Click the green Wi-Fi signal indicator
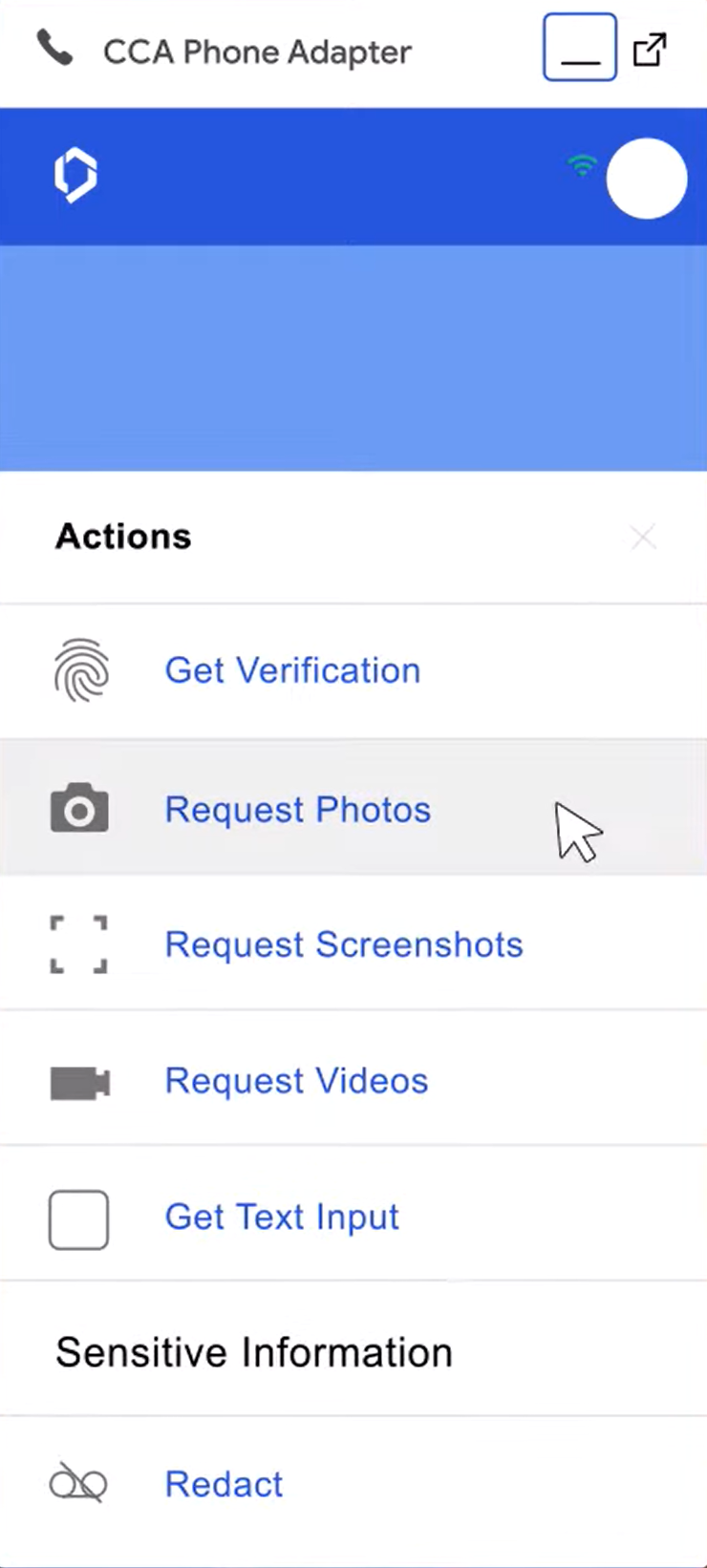Image resolution: width=707 pixels, height=1568 pixels. tap(582, 166)
